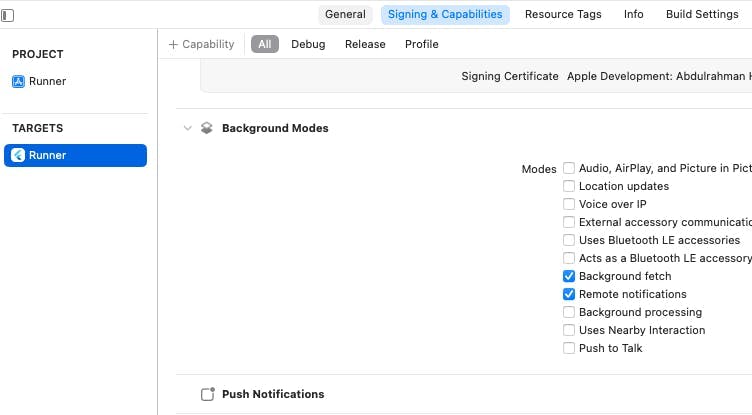Click the Background Modes stack icon
Image resolution: width=752 pixels, height=415 pixels.
tap(207, 128)
